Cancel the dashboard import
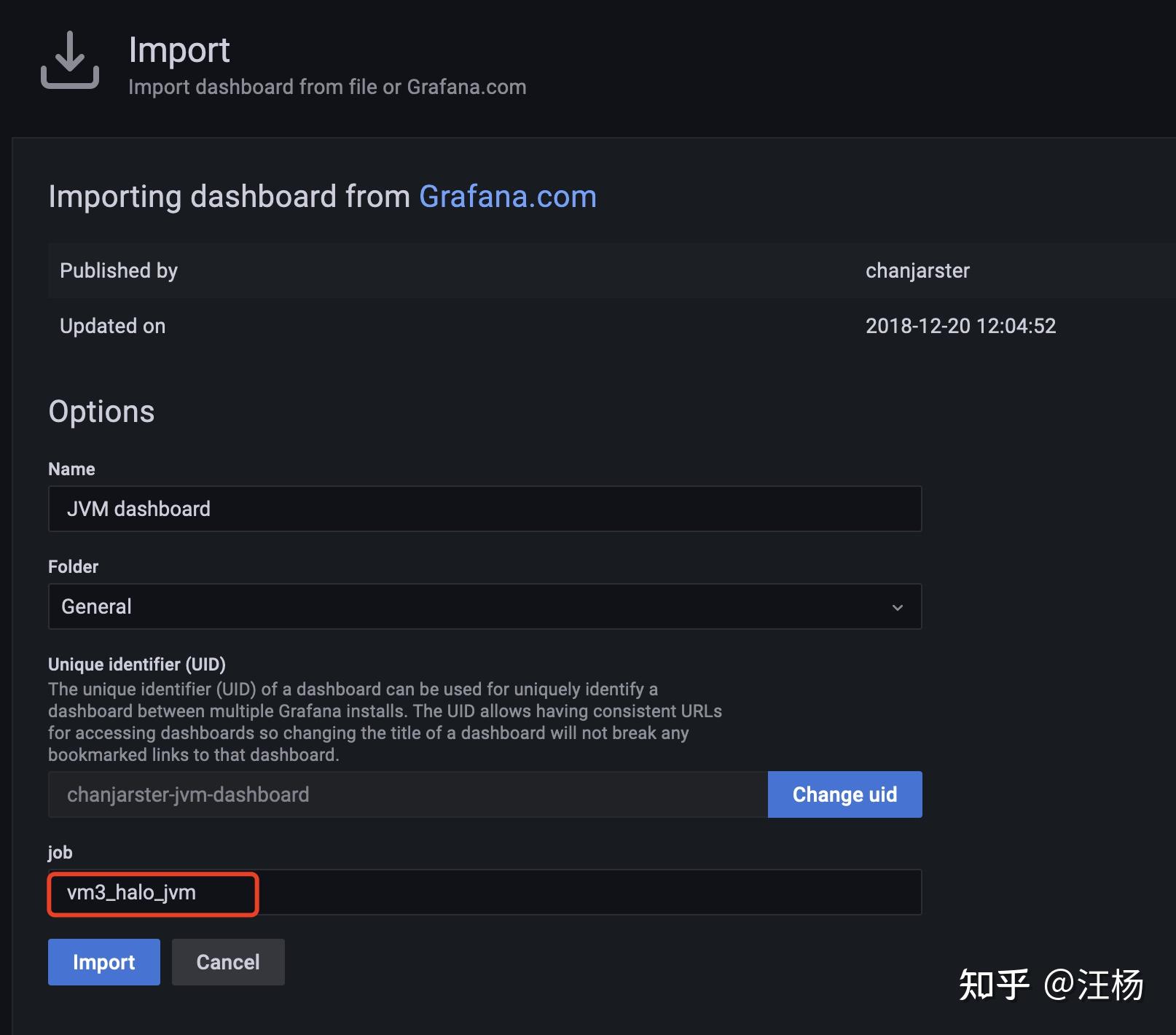Image resolution: width=1176 pixels, height=1035 pixels. (x=228, y=962)
